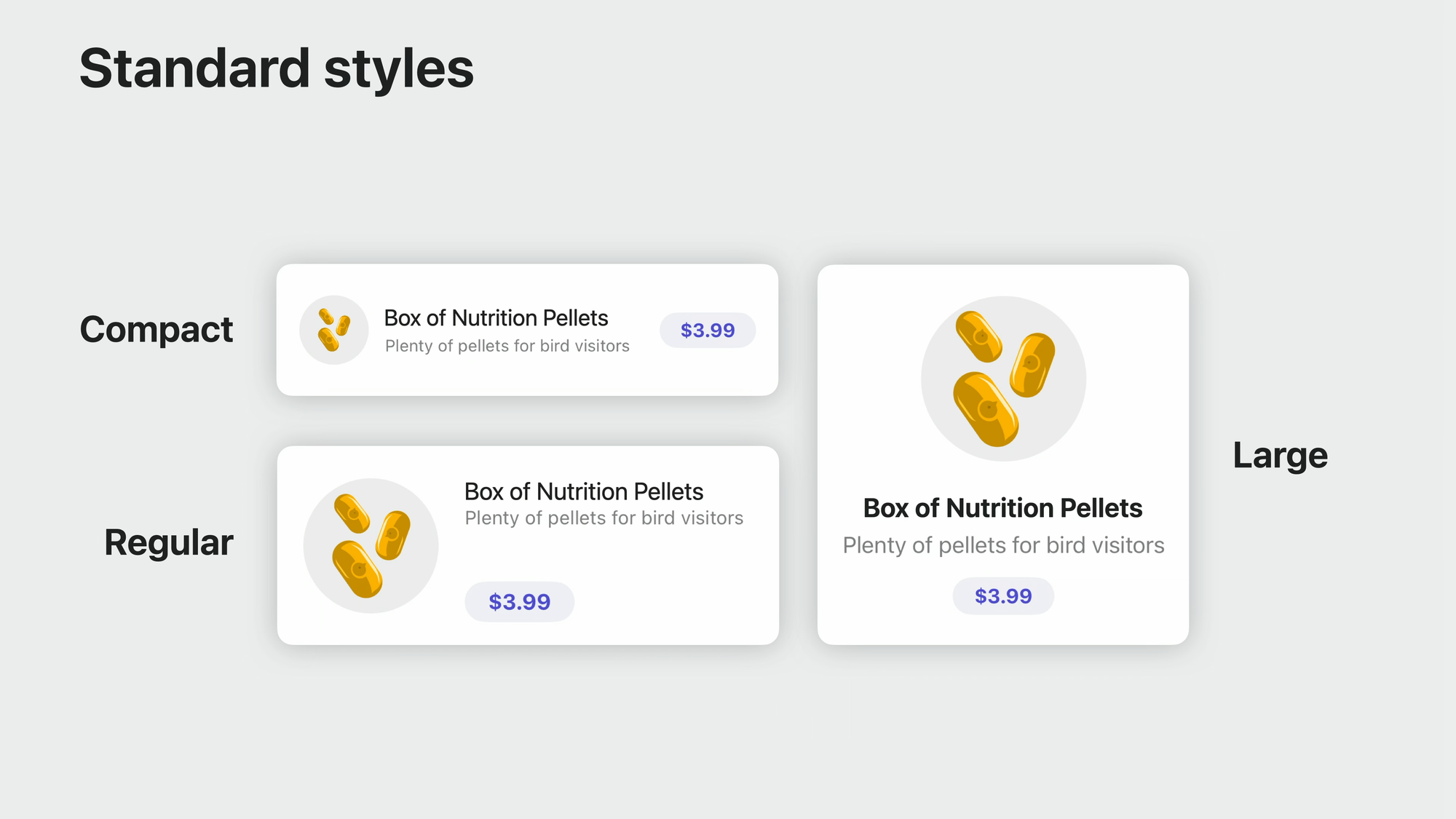Click empty space right of the Compact card's price
This screenshot has width=1456, height=819.
click(x=767, y=364)
